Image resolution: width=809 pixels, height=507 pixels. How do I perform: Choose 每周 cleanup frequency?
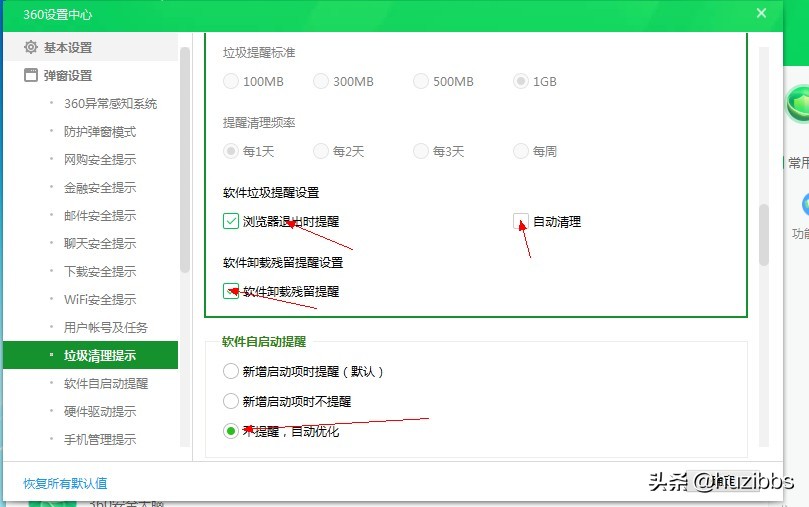coord(521,151)
